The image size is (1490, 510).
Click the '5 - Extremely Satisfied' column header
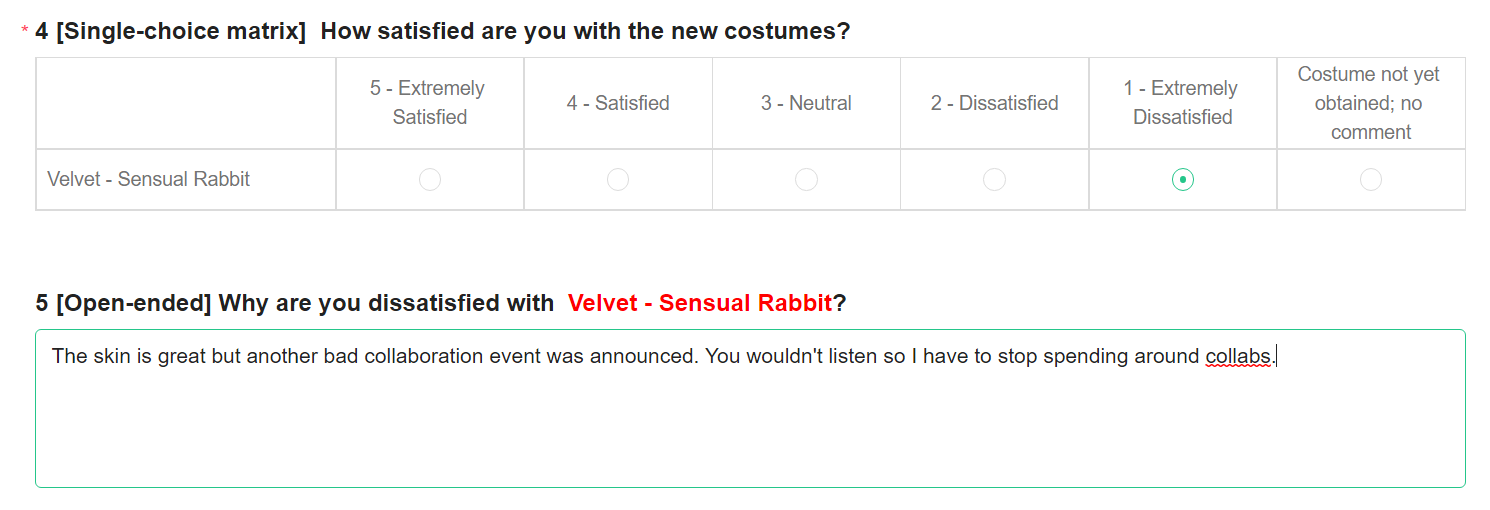coord(429,103)
